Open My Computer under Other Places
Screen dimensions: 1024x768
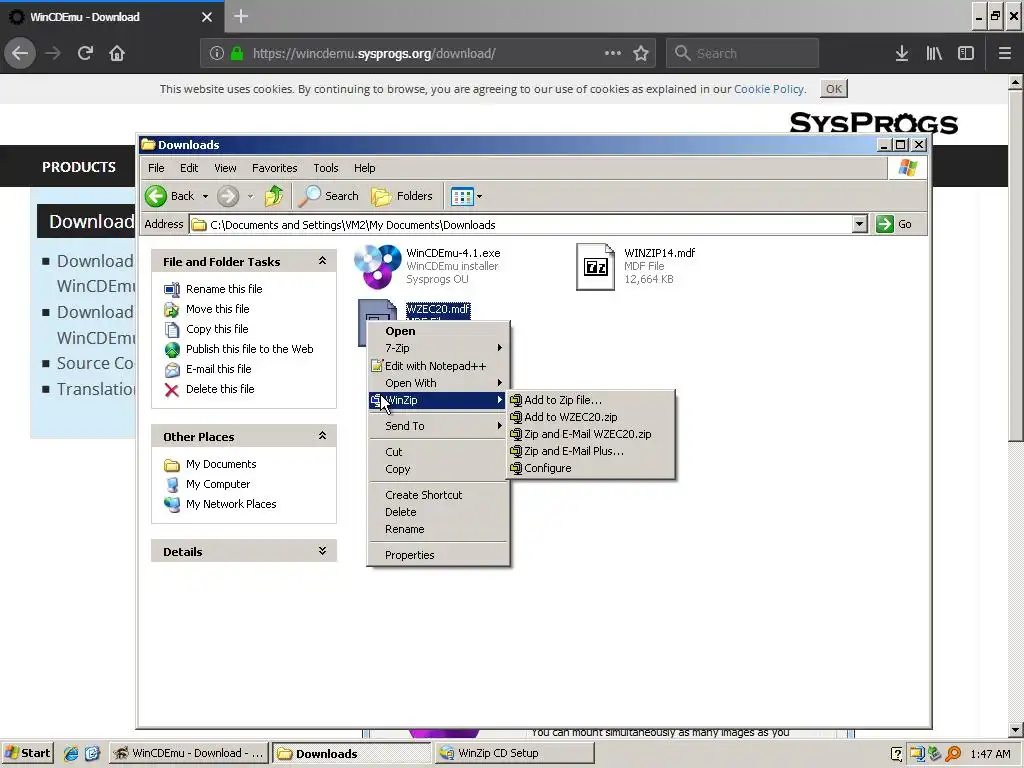[x=217, y=484]
